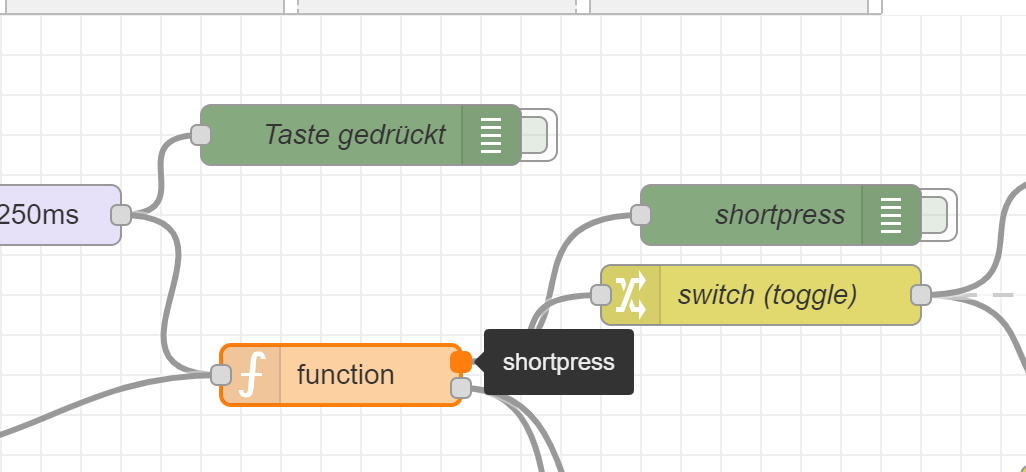Viewport: 1026px width, 472px height.
Task: Click the function node's f icon
Action: click(253, 376)
